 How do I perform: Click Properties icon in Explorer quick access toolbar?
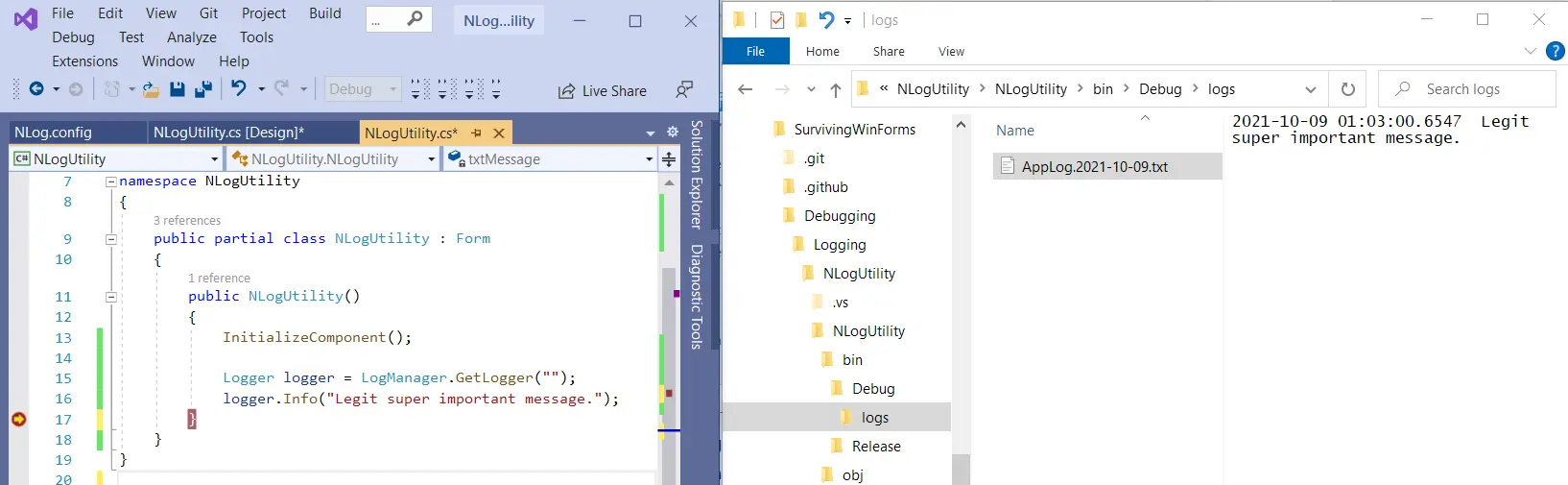pyautogui.click(x=777, y=20)
